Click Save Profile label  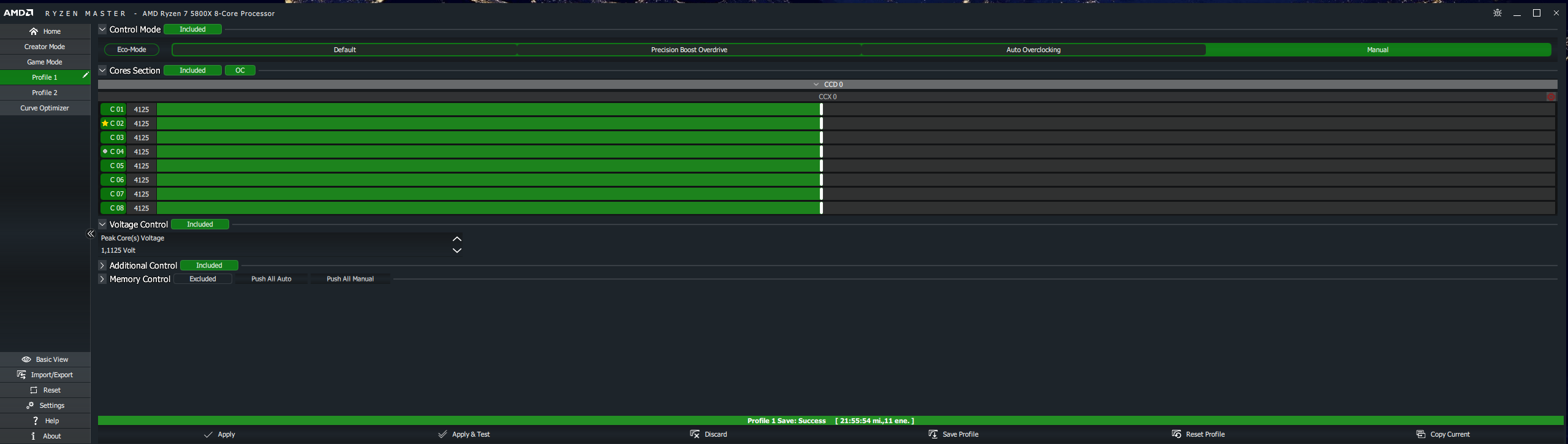click(x=960, y=434)
